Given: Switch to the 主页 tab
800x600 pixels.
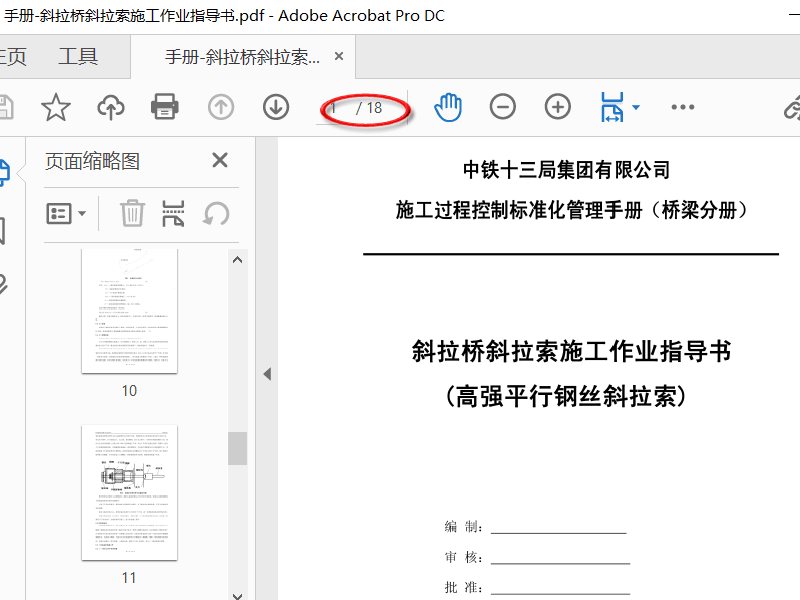Looking at the screenshot, I should [x=13, y=57].
